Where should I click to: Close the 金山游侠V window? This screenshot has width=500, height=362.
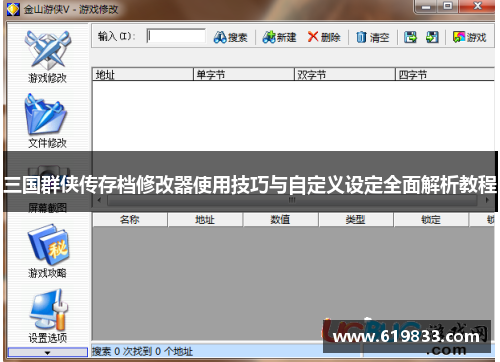click(477, 6)
